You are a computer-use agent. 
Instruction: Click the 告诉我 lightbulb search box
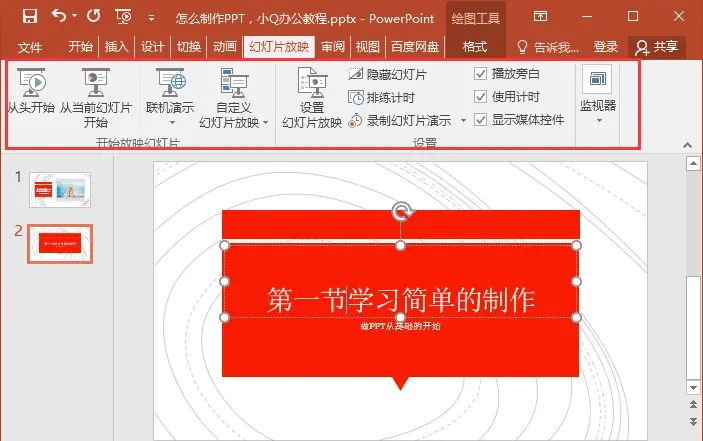tap(548, 47)
